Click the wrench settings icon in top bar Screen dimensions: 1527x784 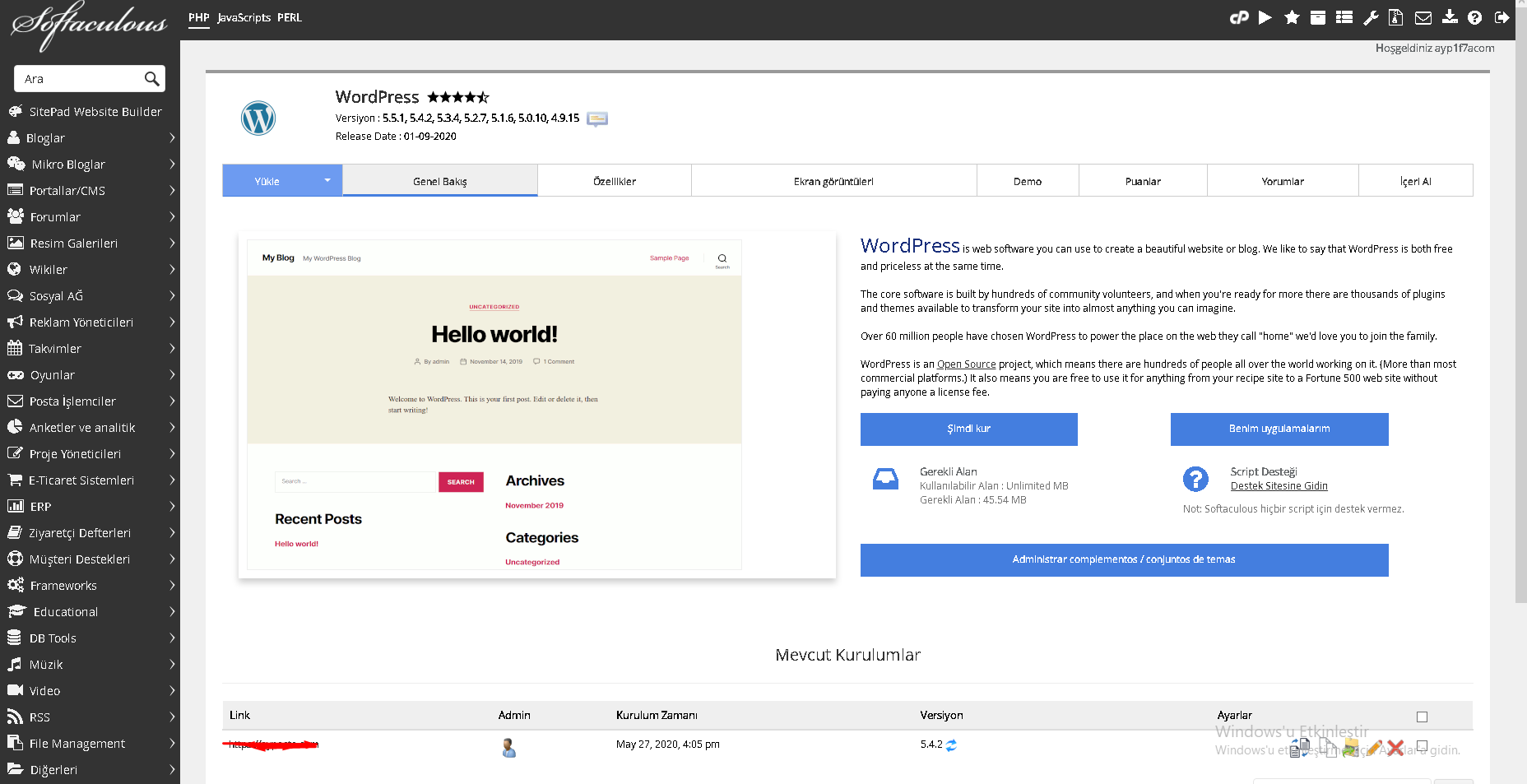1371,17
